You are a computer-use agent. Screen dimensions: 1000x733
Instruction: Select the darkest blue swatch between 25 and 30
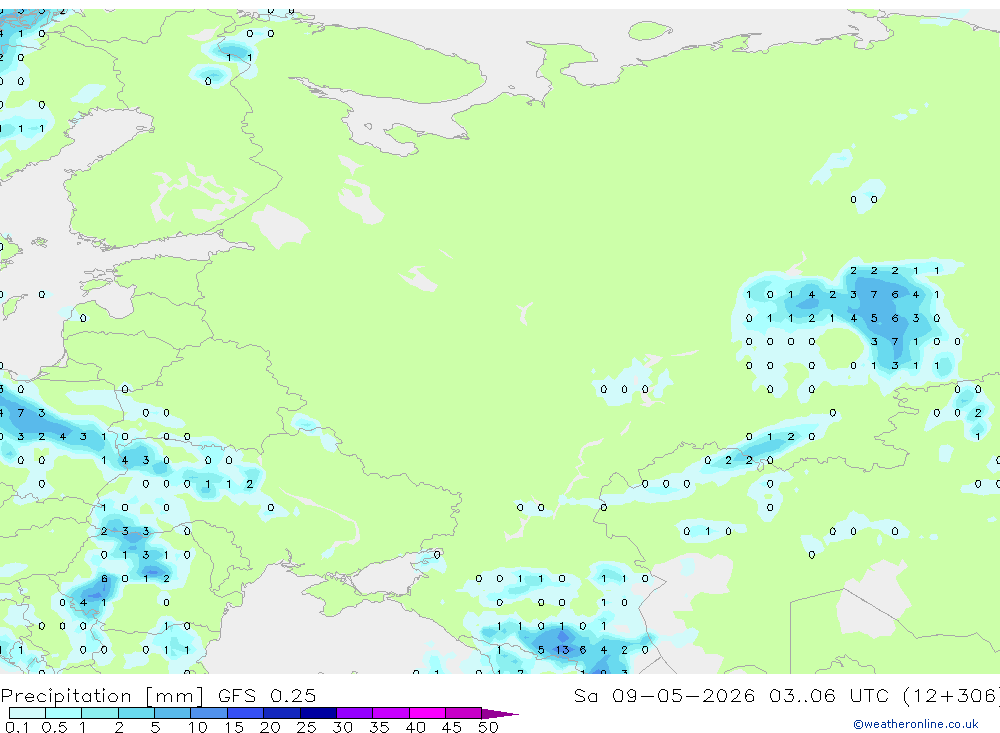tap(318, 713)
